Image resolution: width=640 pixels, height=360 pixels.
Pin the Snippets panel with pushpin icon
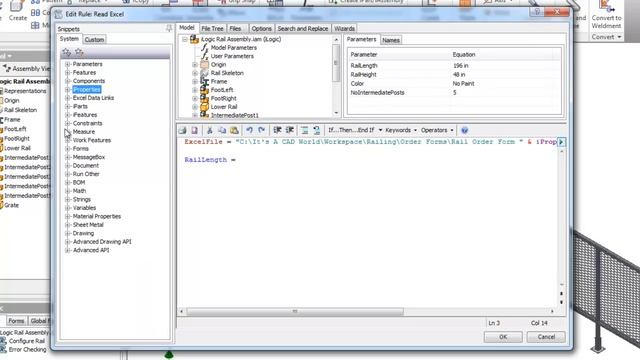[x=169, y=28]
